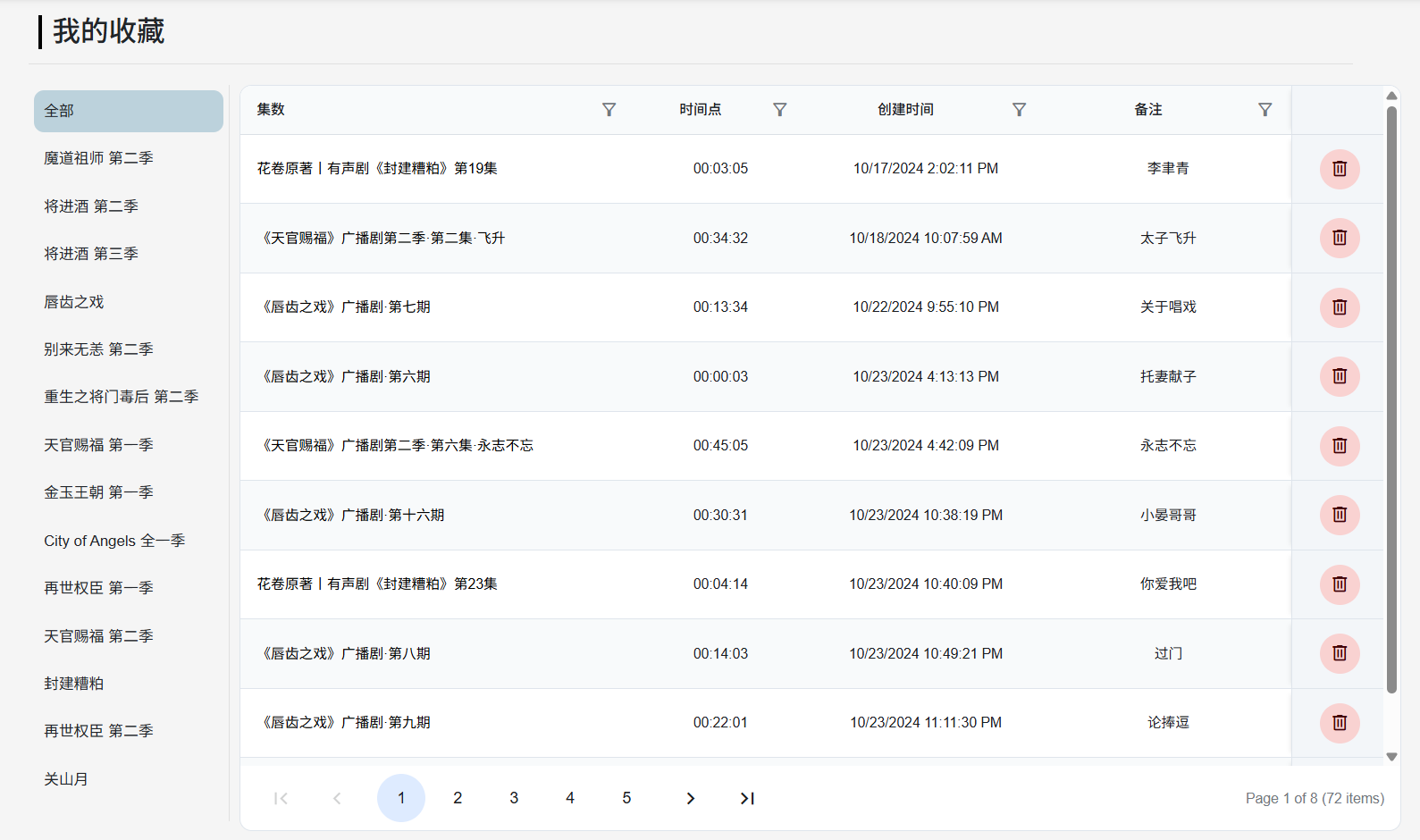This screenshot has width=1420, height=840.
Task: Jump to the last page
Action: coord(747,798)
